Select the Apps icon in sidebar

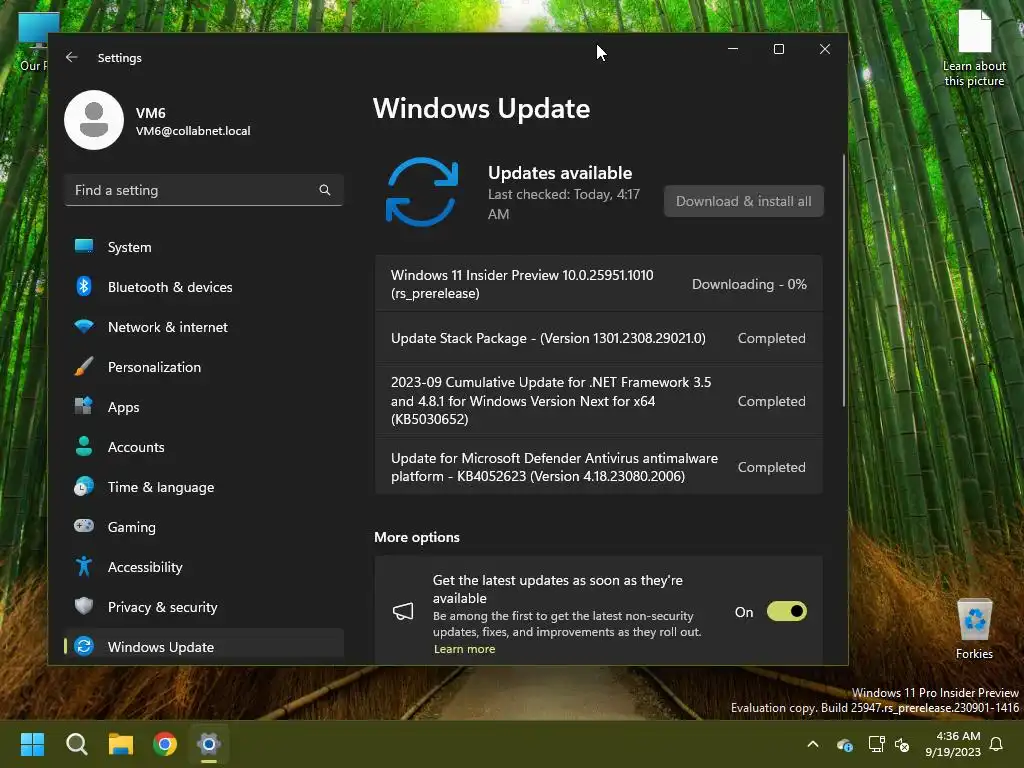[x=84, y=406]
